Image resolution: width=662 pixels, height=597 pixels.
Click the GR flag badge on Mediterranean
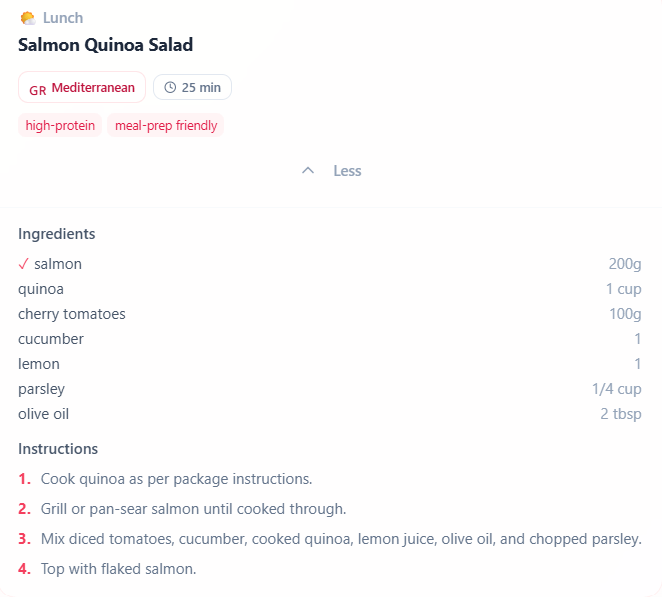pyautogui.click(x=37, y=89)
